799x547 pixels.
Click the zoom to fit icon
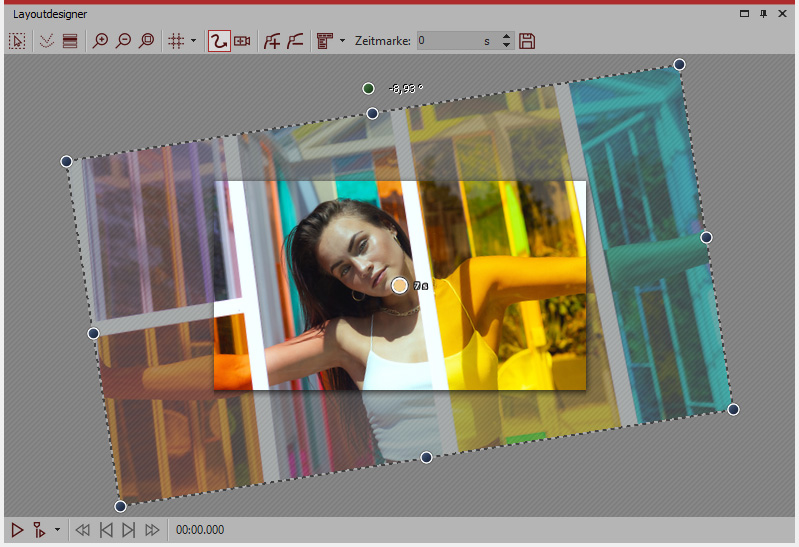click(147, 41)
